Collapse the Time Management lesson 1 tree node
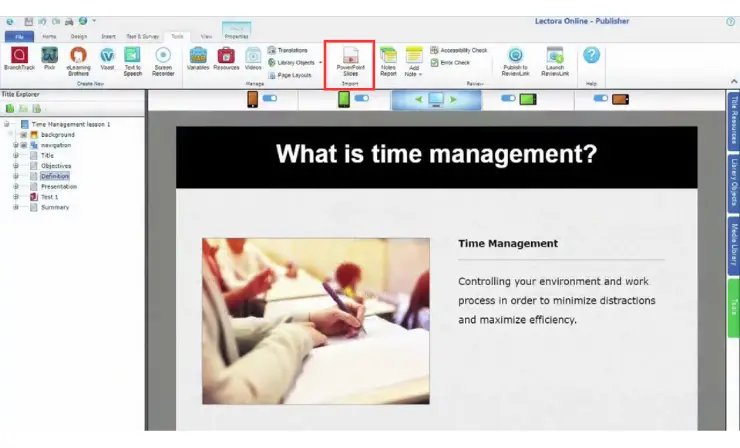 click(x=7, y=124)
